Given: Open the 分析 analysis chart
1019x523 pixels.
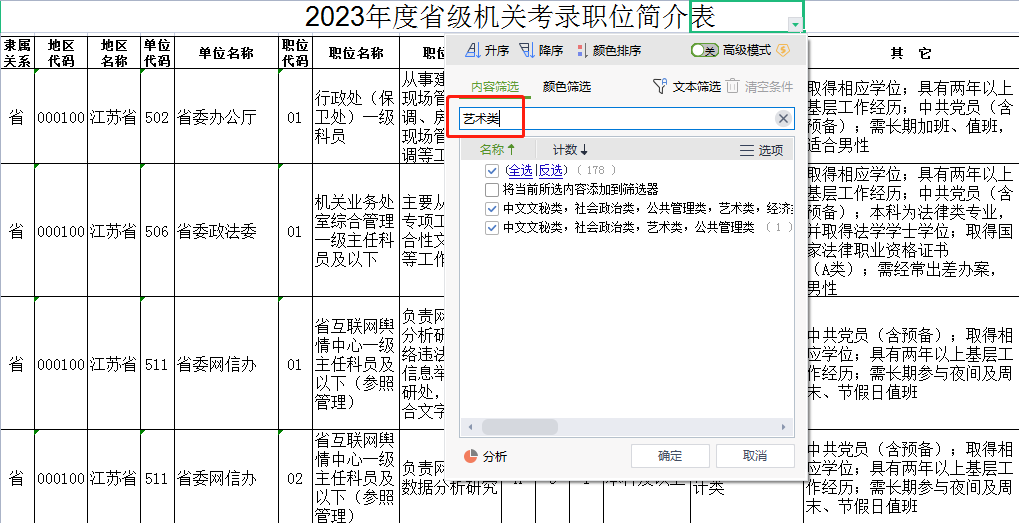Looking at the screenshot, I should pyautogui.click(x=485, y=456).
